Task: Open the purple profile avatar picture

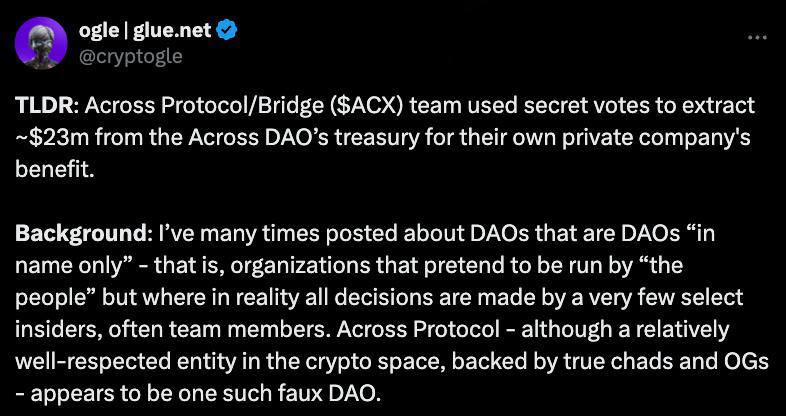Action: (41, 43)
